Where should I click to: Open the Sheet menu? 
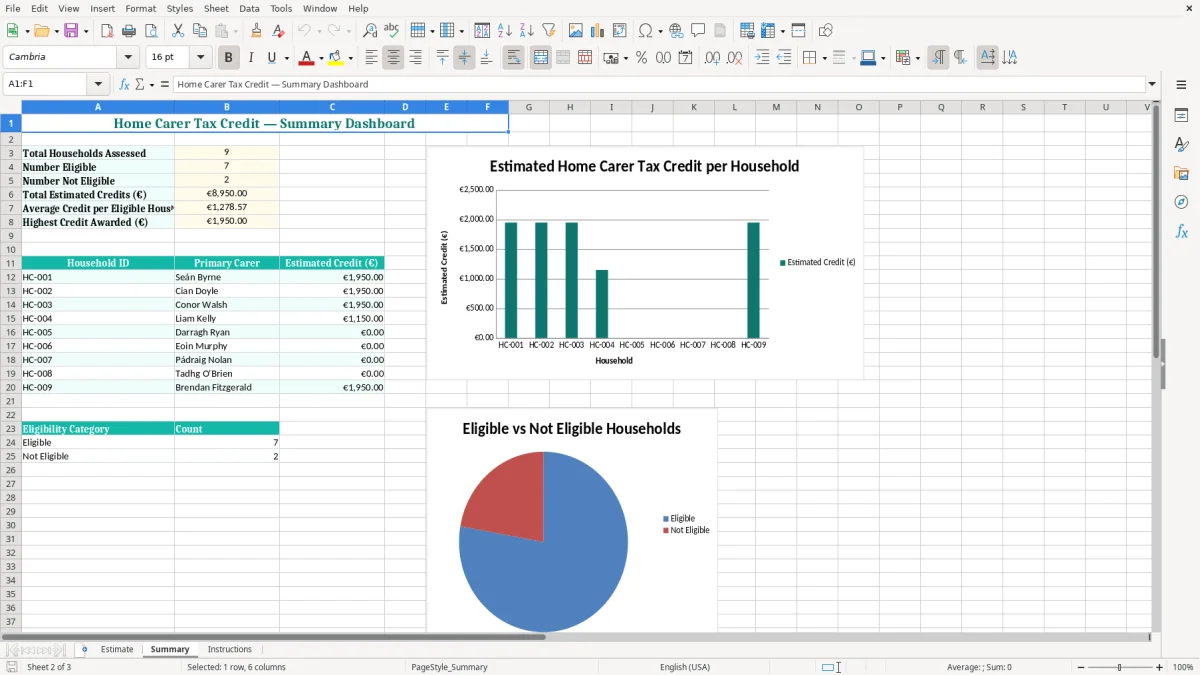pos(216,8)
